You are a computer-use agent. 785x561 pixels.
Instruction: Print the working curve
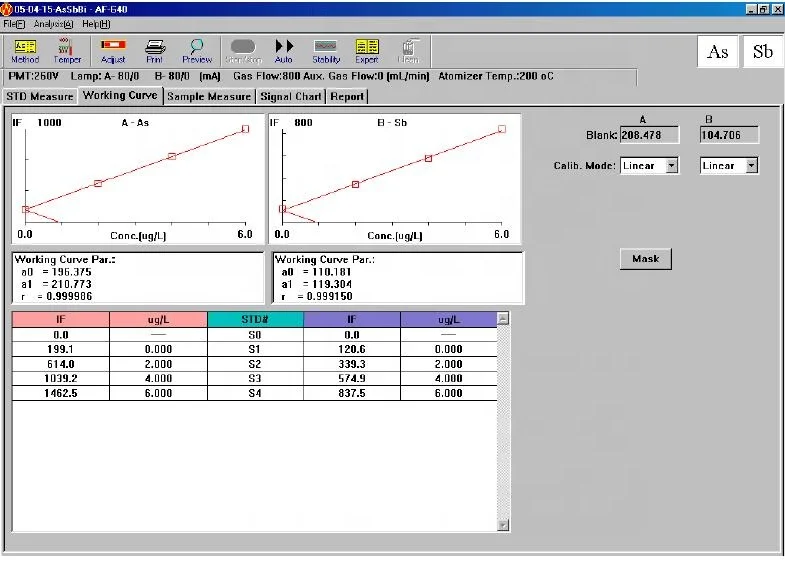pyautogui.click(x=155, y=51)
